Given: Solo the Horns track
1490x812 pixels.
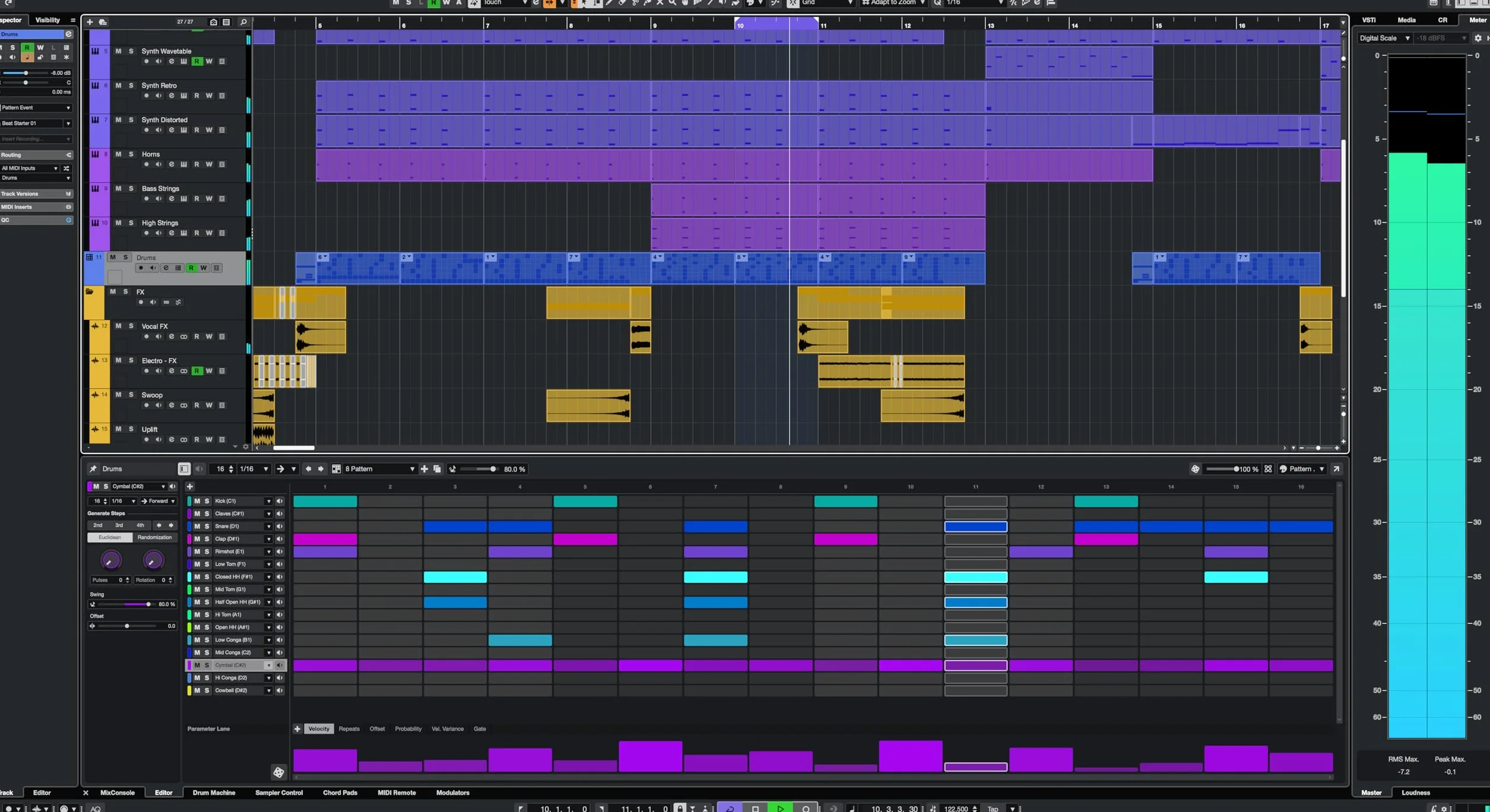Looking at the screenshot, I should pos(131,154).
